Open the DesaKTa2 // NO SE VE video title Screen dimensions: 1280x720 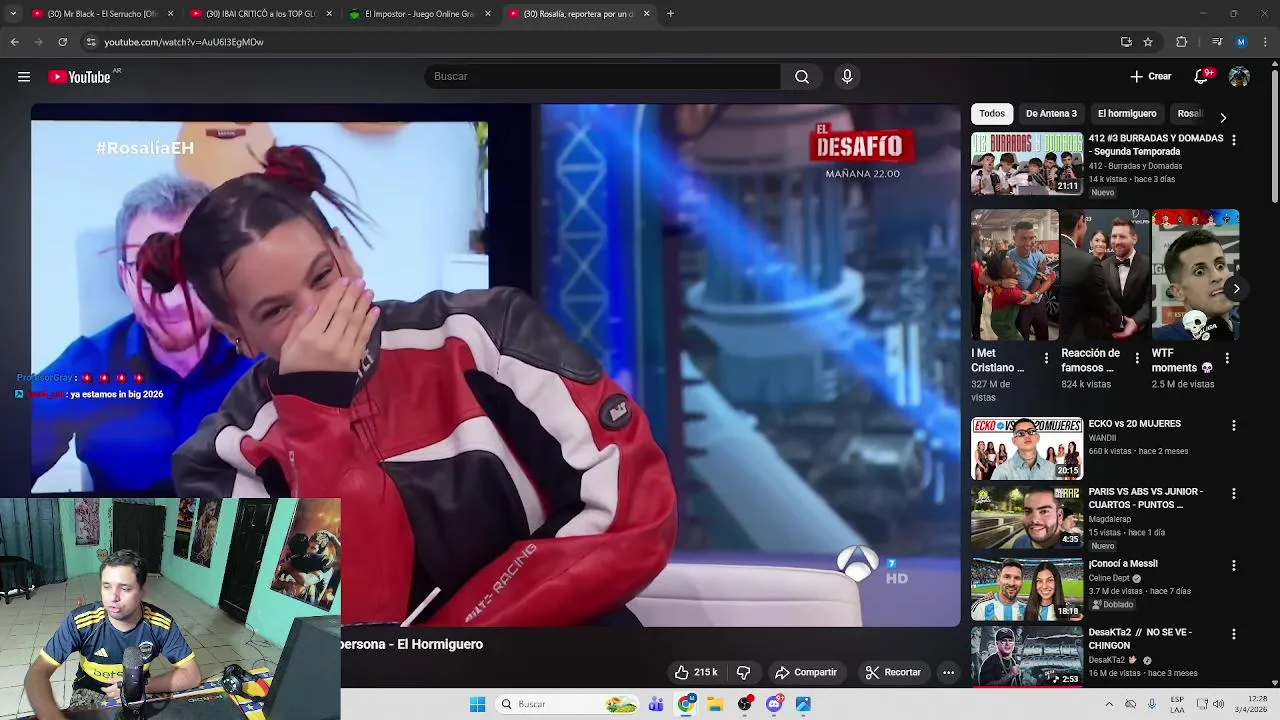pos(1140,638)
